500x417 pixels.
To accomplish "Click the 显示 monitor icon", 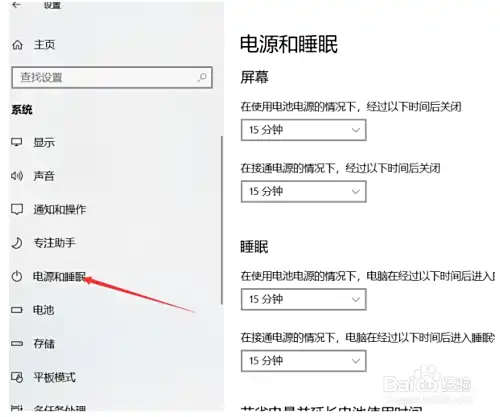I will [17, 142].
